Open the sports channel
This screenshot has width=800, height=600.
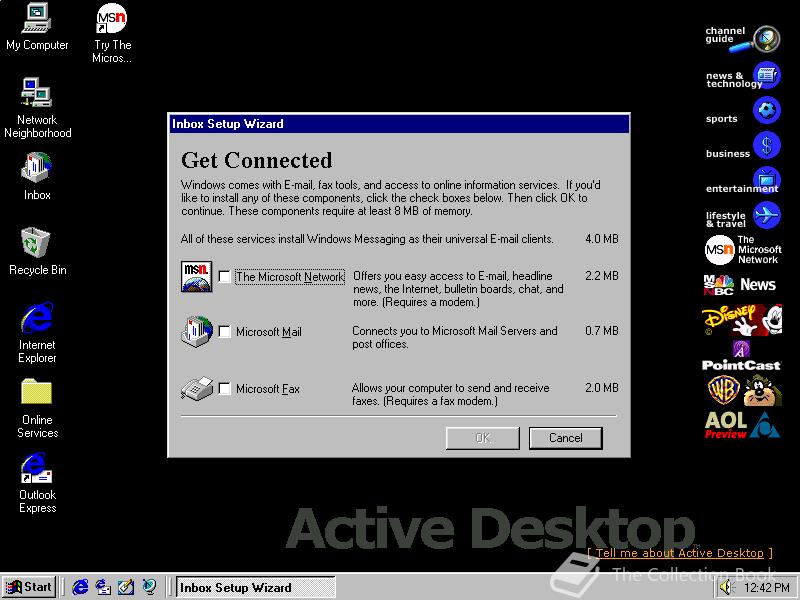click(x=743, y=112)
